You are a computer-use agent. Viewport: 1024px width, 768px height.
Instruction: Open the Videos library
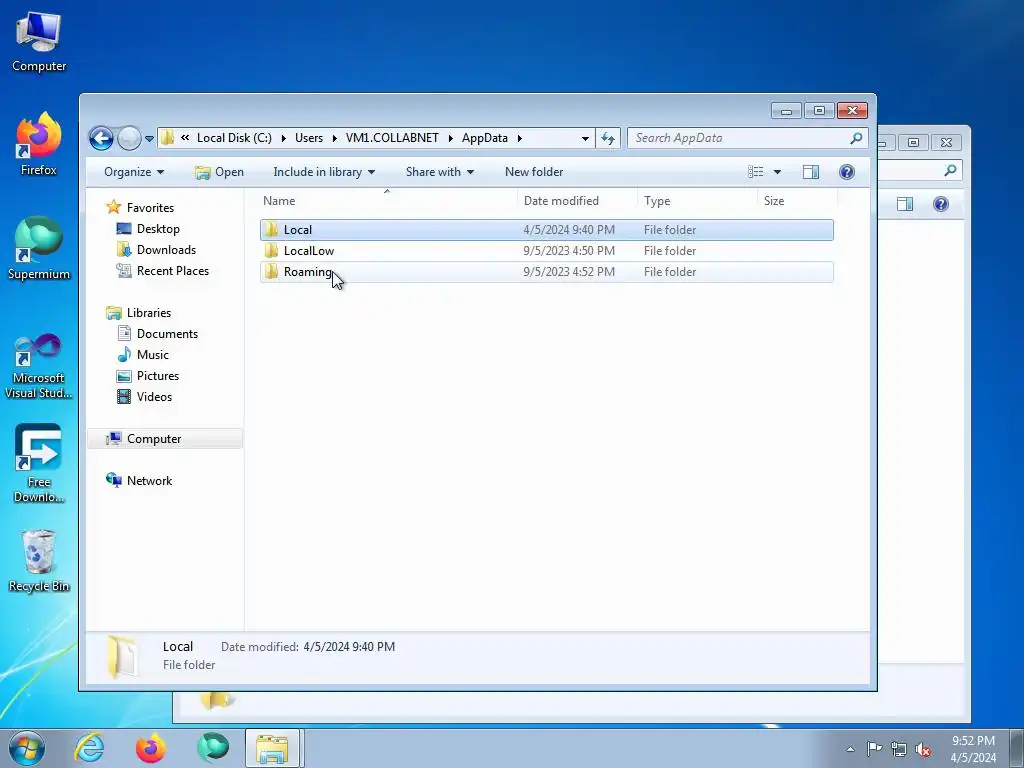point(154,396)
